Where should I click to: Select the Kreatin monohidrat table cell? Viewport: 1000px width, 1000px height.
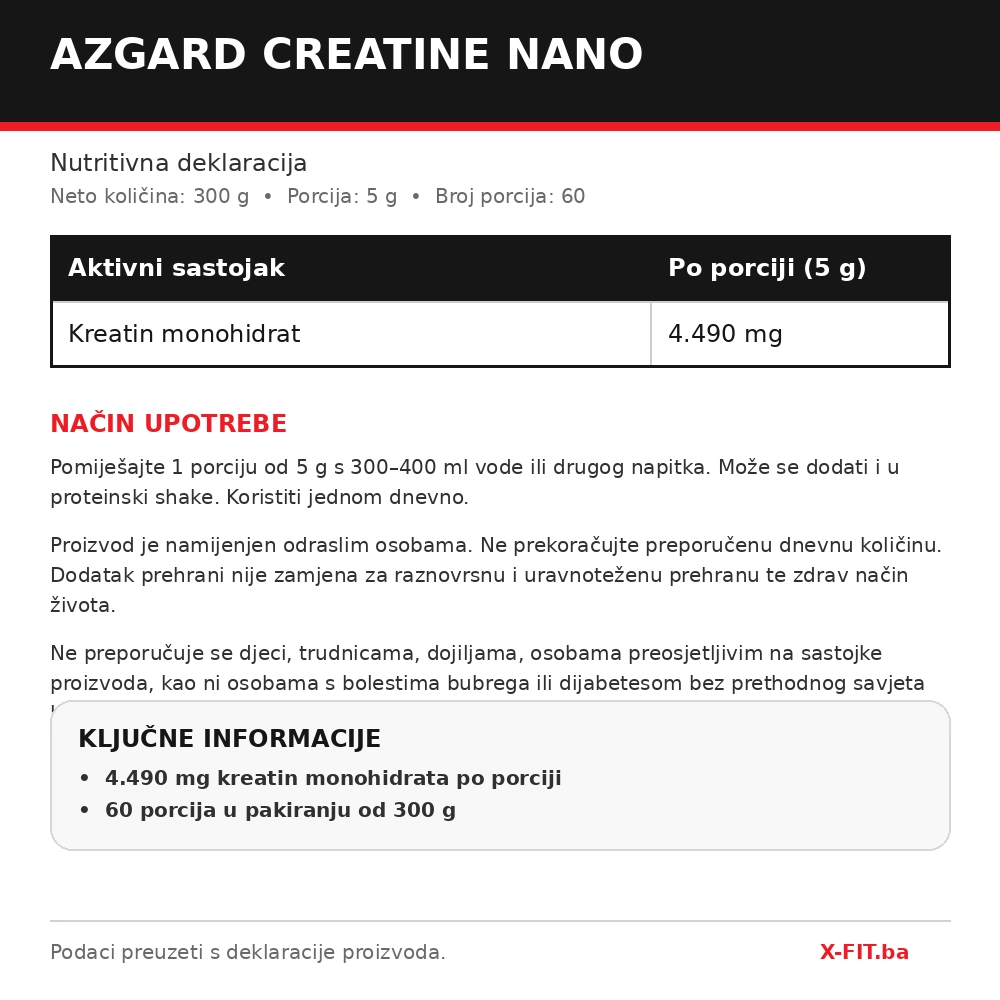pyautogui.click(x=351, y=334)
